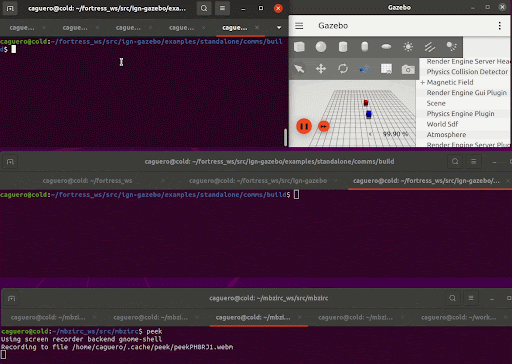This screenshot has height=364, width=512.
Task: Focus the middle terminal command prompt
Action: (x=297, y=195)
